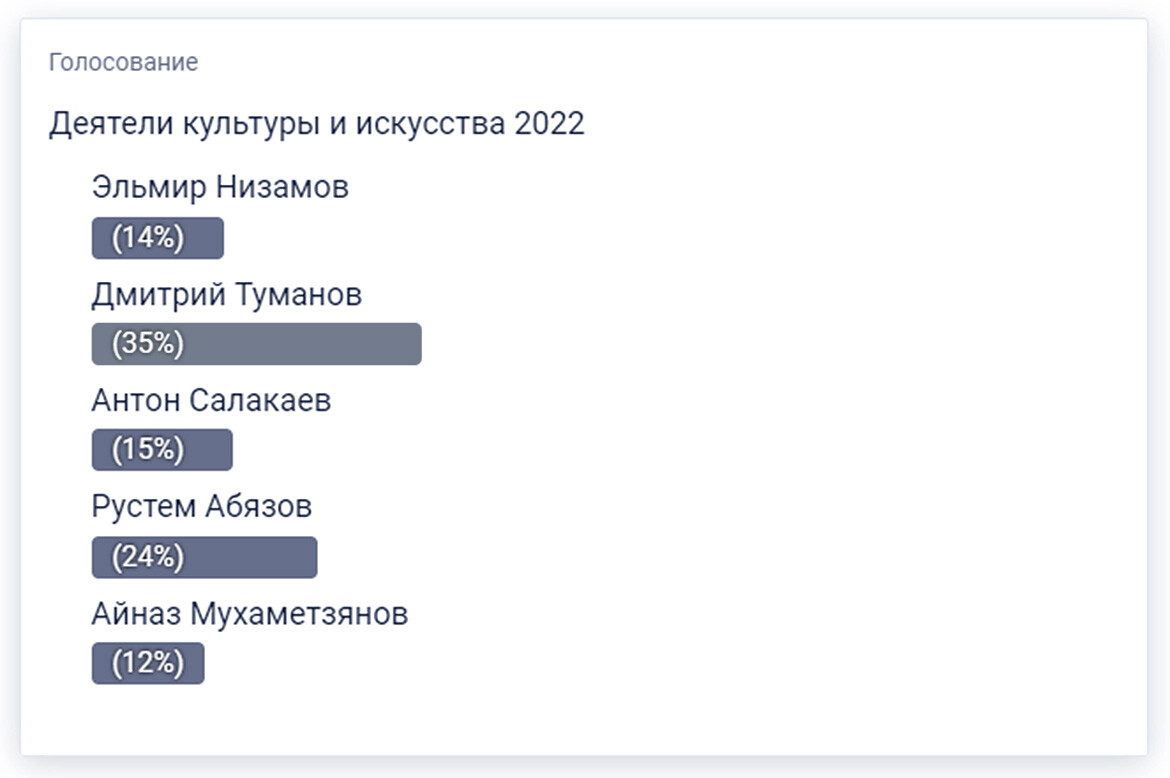Select the candidate Эльмир Низамов
Screen dimensions: 1170x778
[x=220, y=187]
